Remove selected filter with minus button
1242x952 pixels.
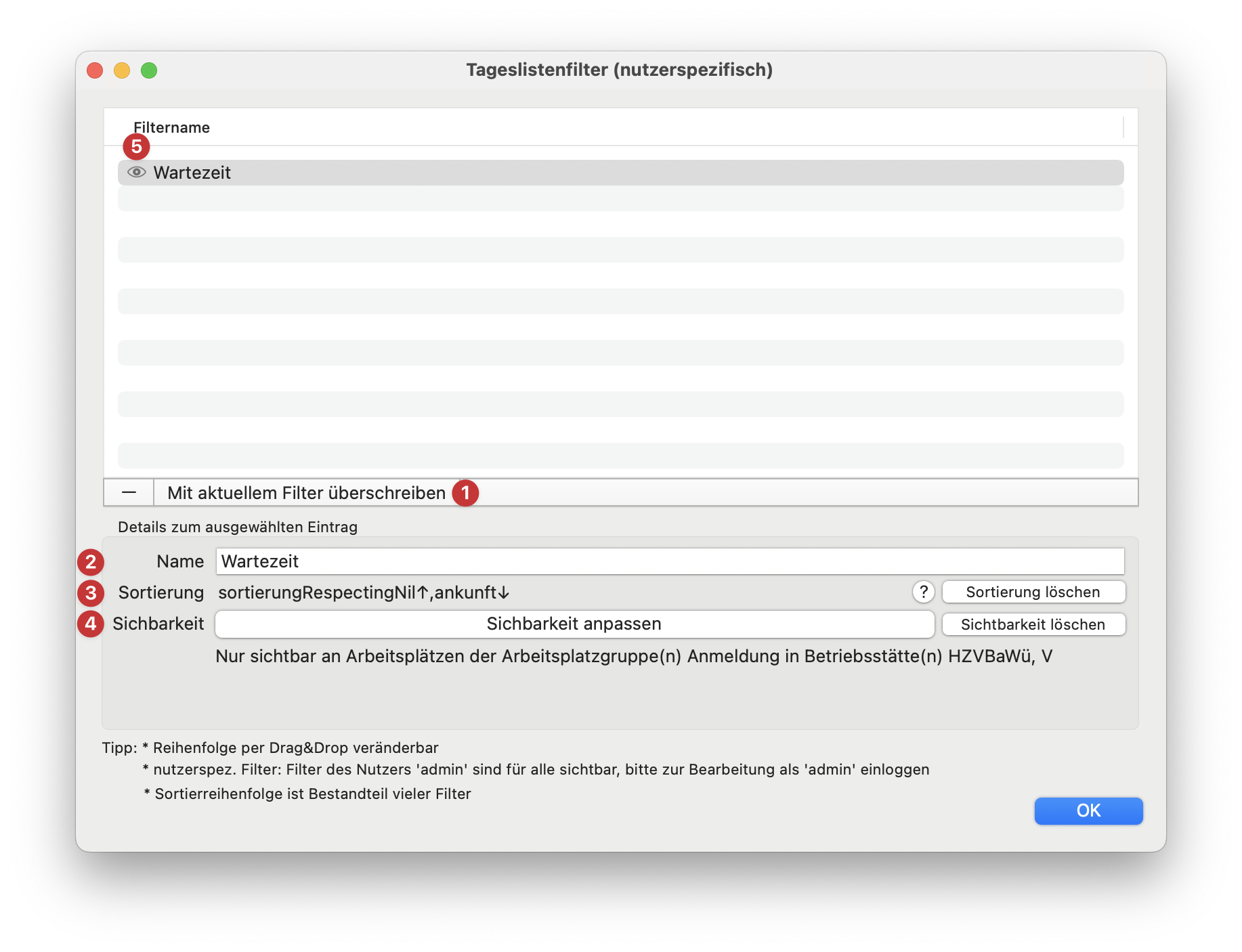[129, 492]
